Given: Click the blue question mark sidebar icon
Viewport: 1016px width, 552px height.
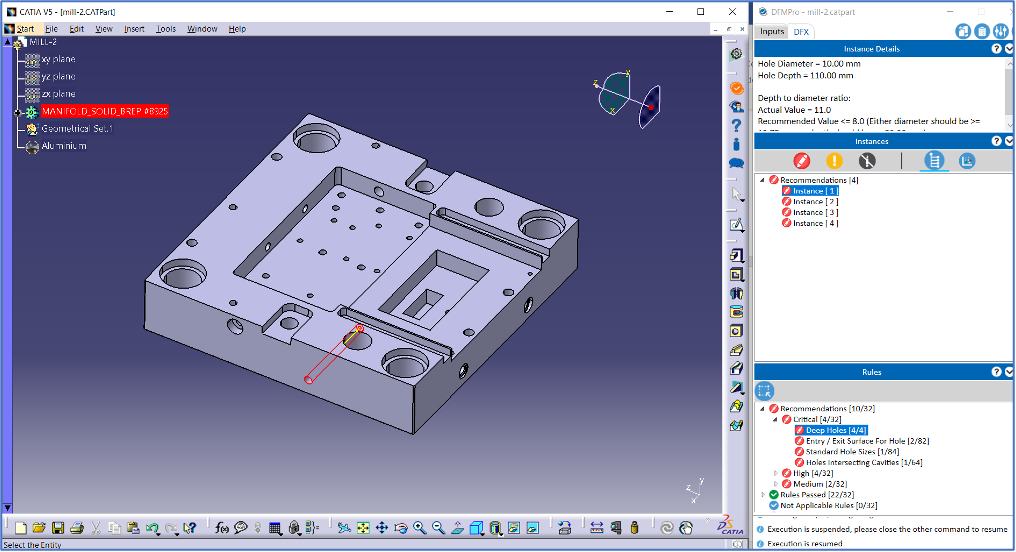Looking at the screenshot, I should tap(737, 125).
